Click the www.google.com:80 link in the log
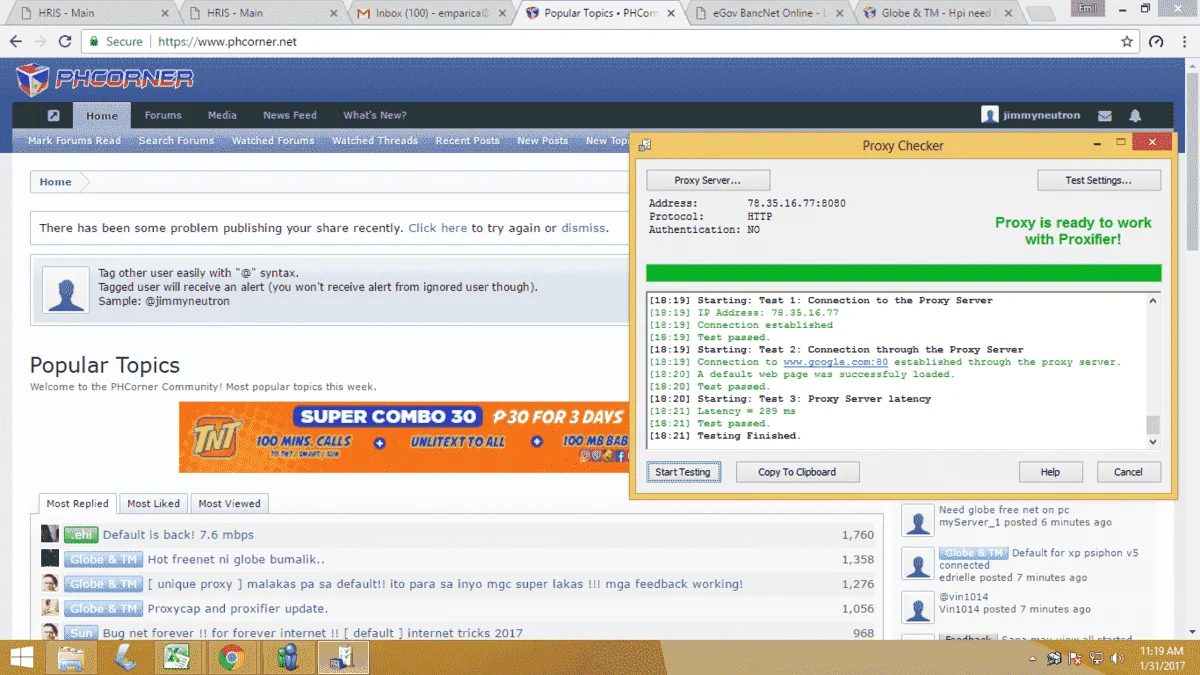The width and height of the screenshot is (1200, 675). (836, 362)
